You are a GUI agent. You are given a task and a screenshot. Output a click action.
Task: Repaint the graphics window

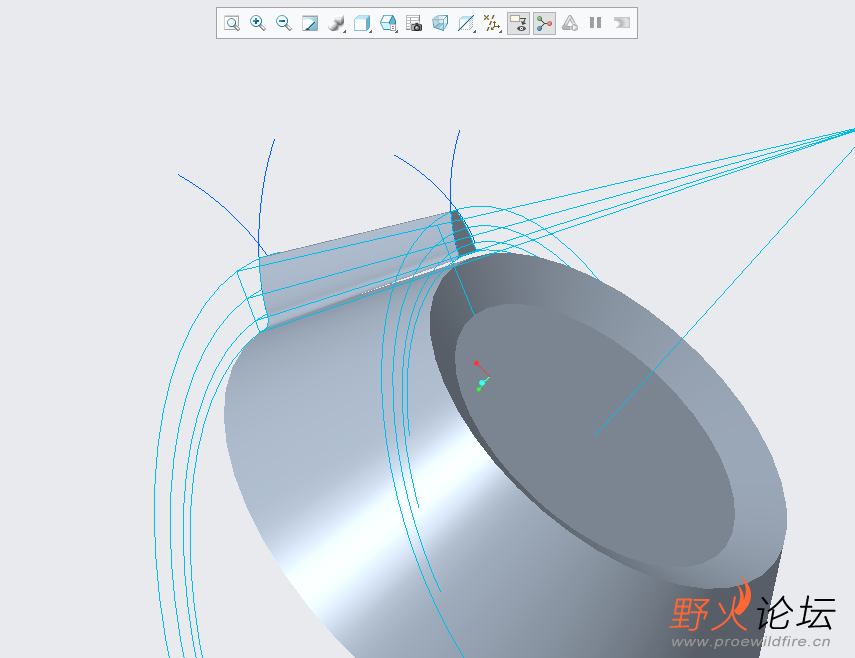tap(310, 23)
